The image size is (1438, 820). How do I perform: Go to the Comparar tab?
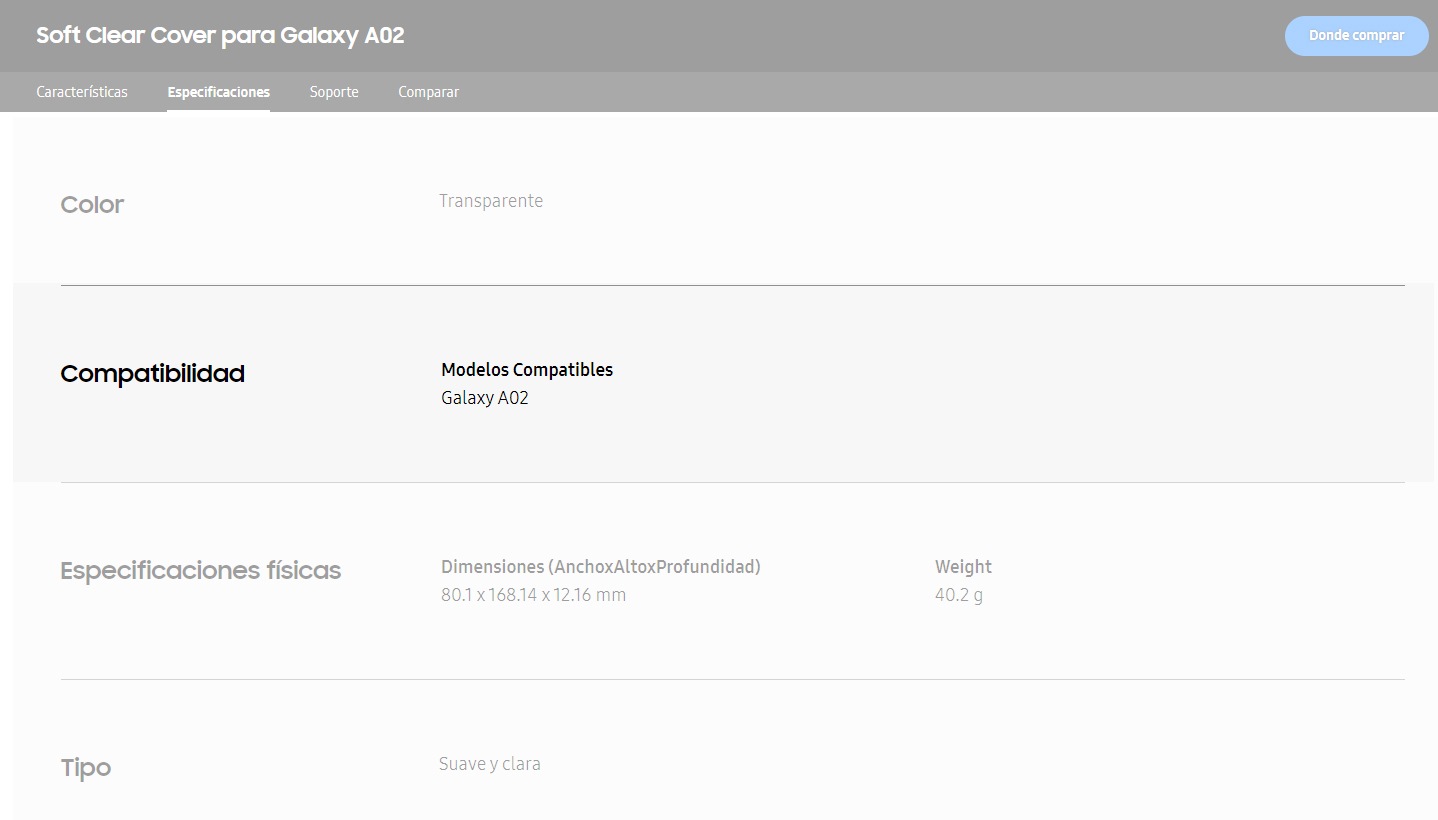tap(428, 92)
